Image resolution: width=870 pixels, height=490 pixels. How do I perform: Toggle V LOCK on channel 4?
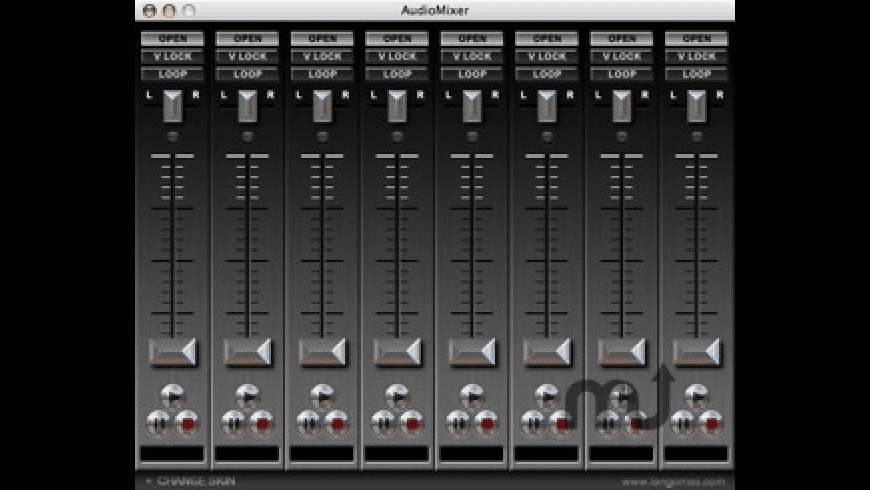(x=397, y=56)
